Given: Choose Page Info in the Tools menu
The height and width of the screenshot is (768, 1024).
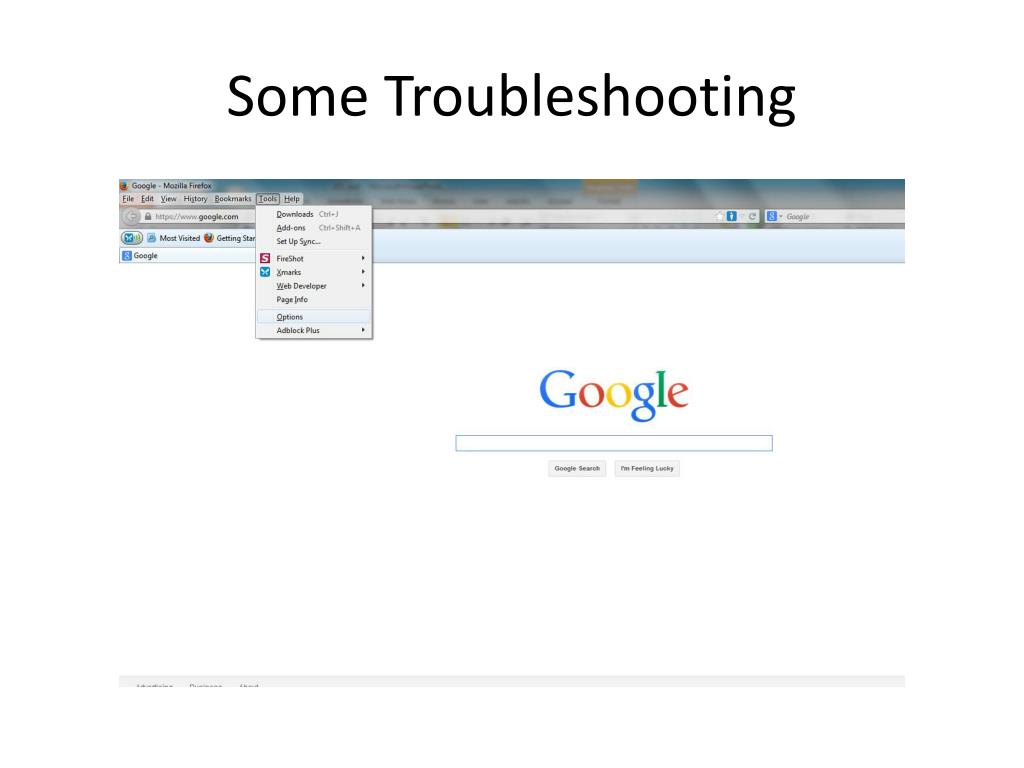Looking at the screenshot, I should pyautogui.click(x=314, y=300).
